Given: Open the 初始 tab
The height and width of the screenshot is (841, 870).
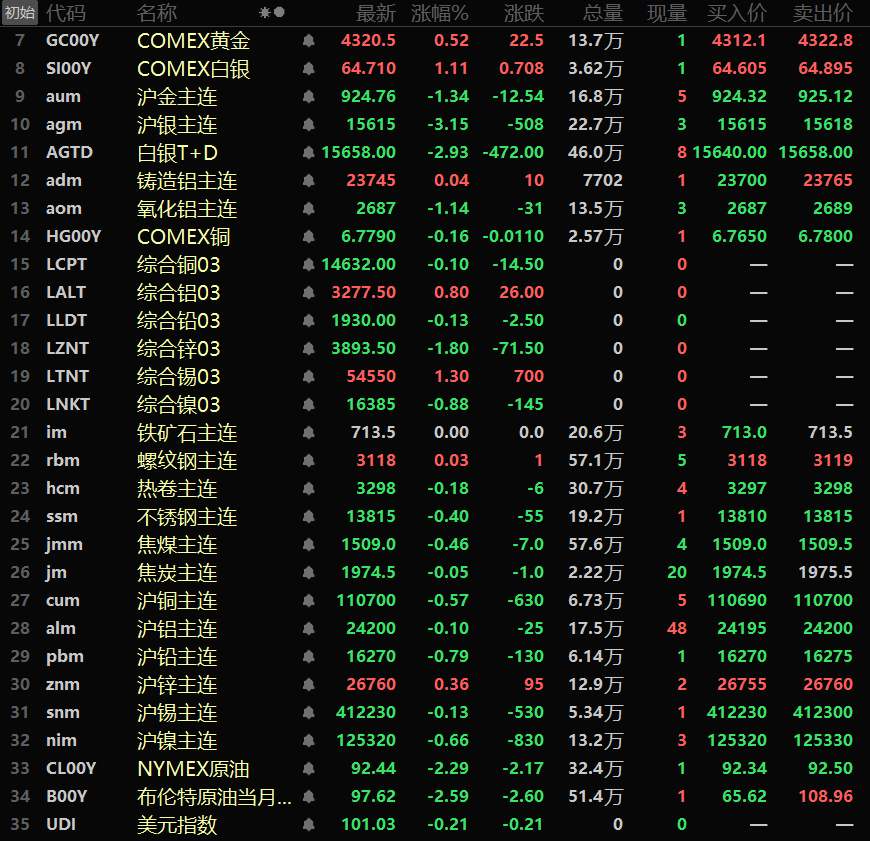Looking at the screenshot, I should coord(19,12).
